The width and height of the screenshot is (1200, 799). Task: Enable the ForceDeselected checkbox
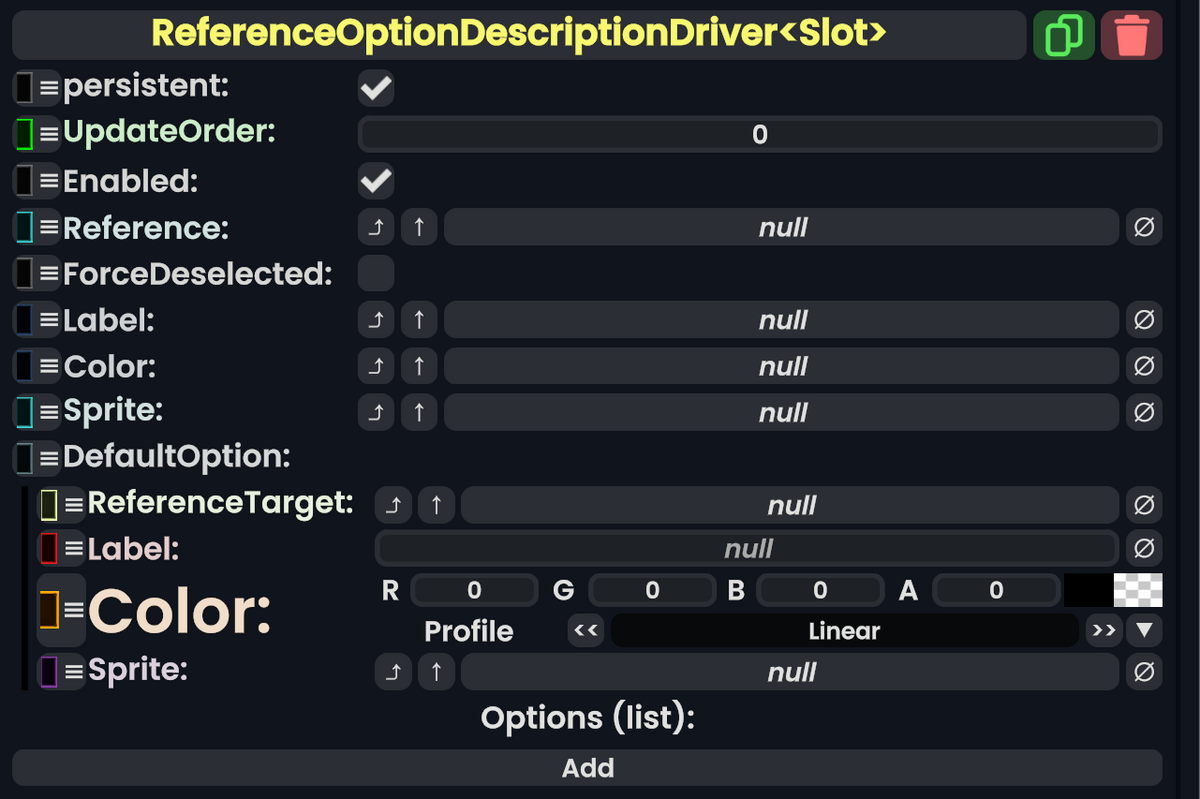(376, 273)
